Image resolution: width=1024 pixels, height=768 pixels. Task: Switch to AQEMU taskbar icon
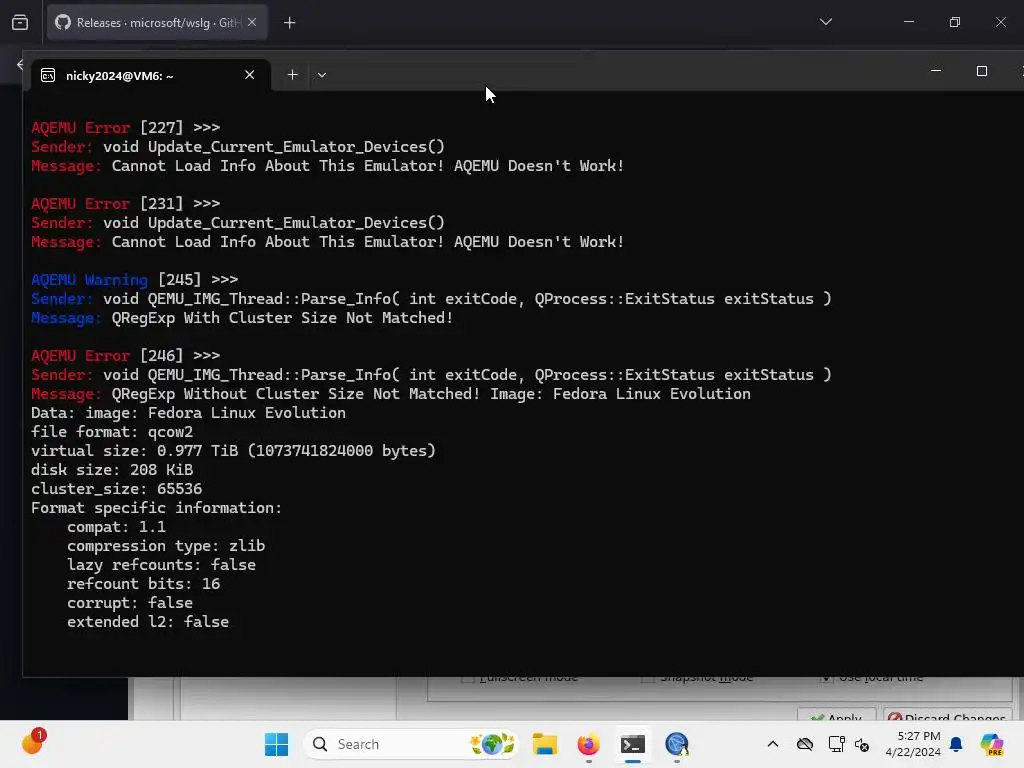tap(677, 744)
